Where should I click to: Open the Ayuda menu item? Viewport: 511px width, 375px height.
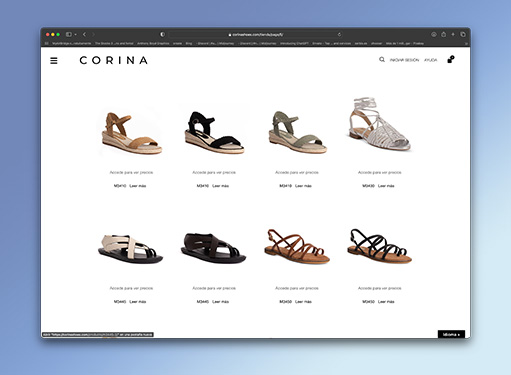click(430, 60)
